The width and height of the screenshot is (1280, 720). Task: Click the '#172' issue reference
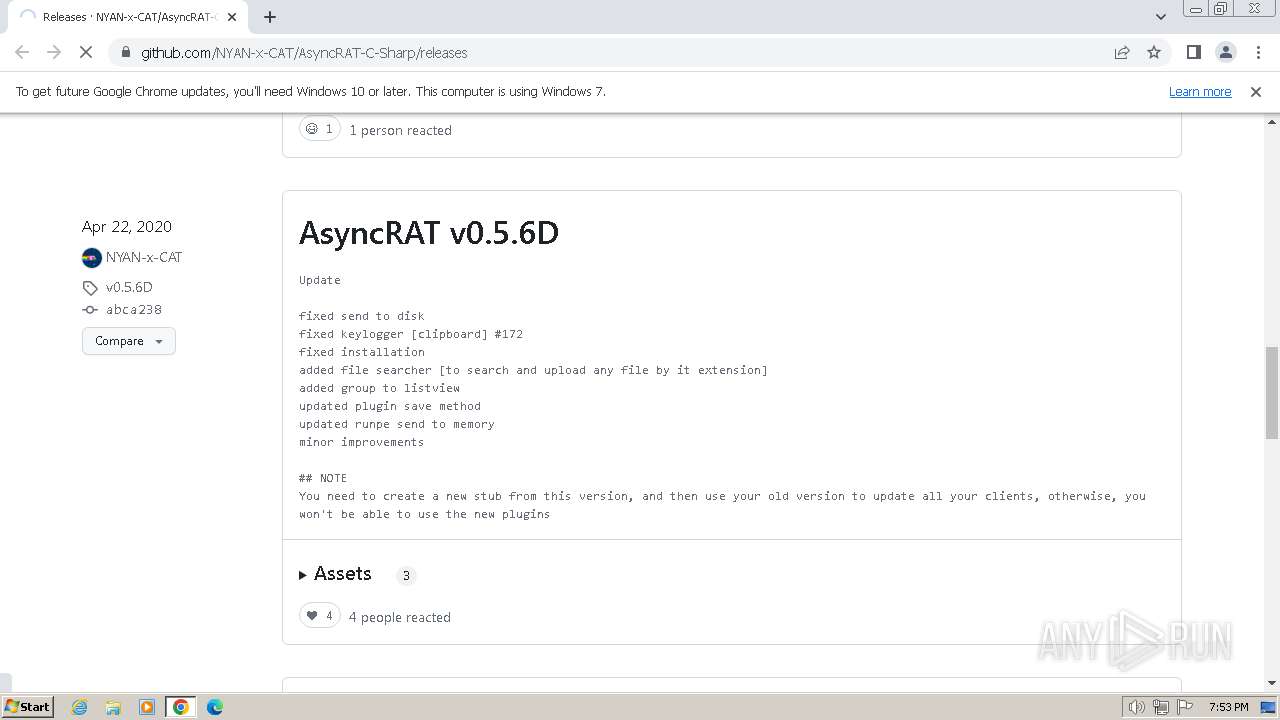tap(509, 334)
